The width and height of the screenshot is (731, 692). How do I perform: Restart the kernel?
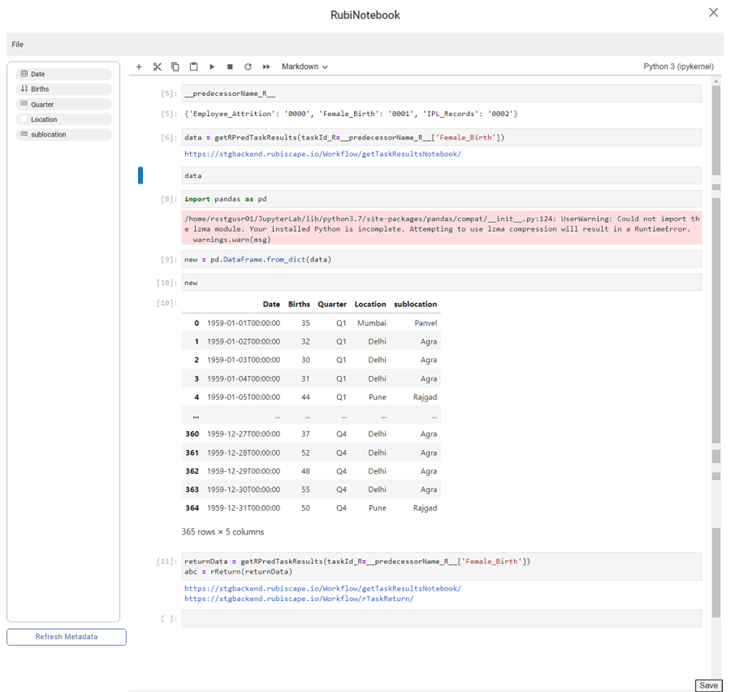click(x=248, y=67)
